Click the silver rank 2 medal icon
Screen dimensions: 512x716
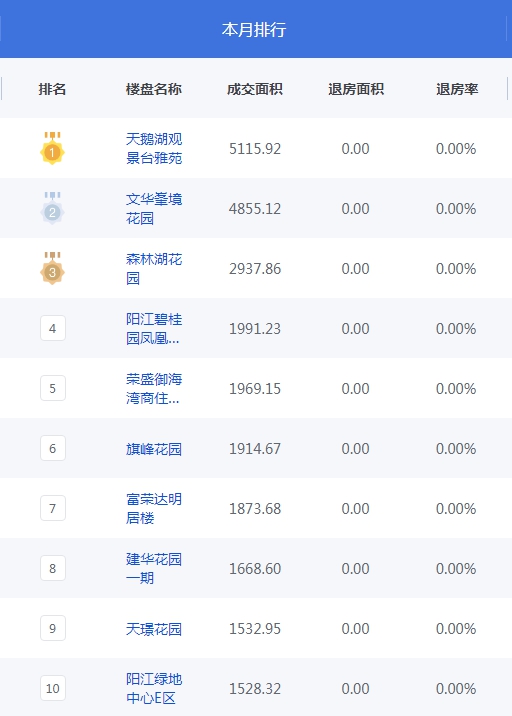(x=52, y=208)
